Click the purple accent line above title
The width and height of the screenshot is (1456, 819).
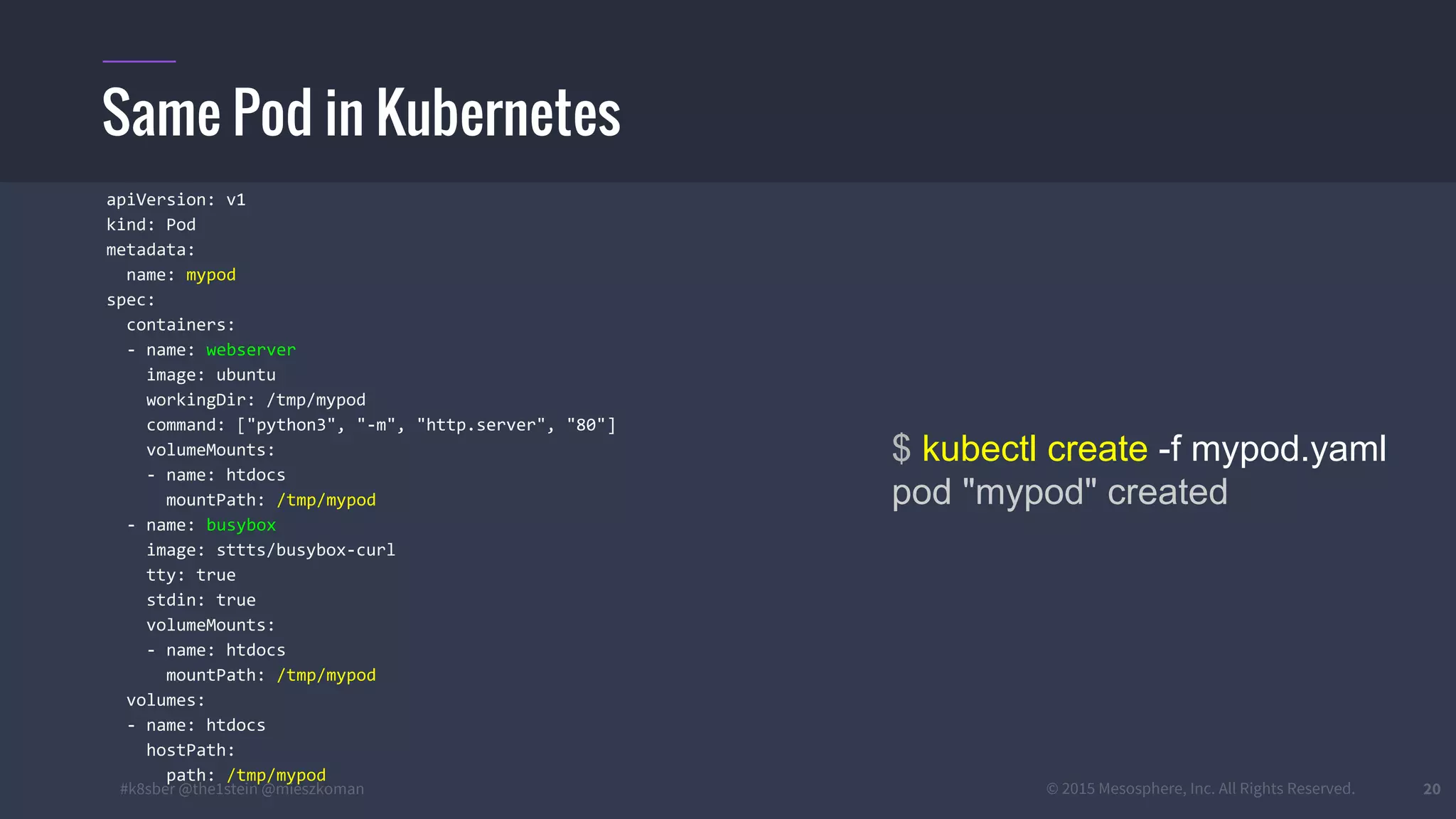(139, 61)
